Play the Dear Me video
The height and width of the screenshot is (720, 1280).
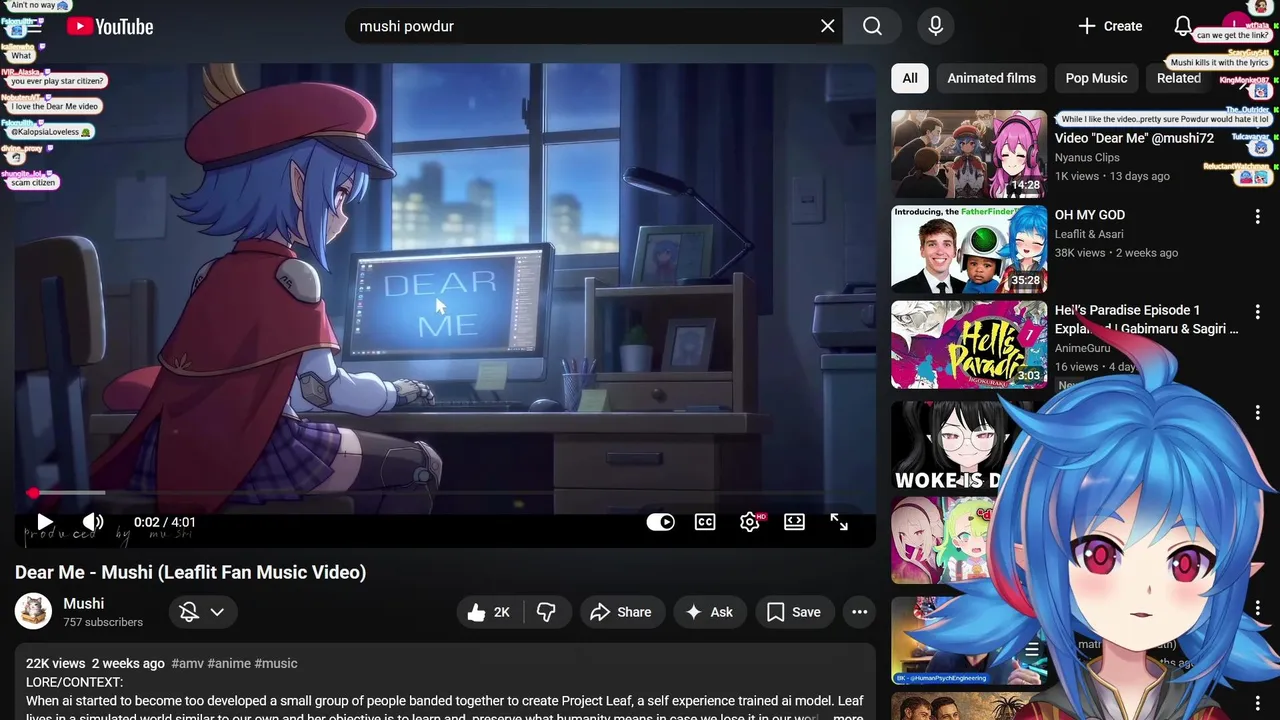[45, 522]
